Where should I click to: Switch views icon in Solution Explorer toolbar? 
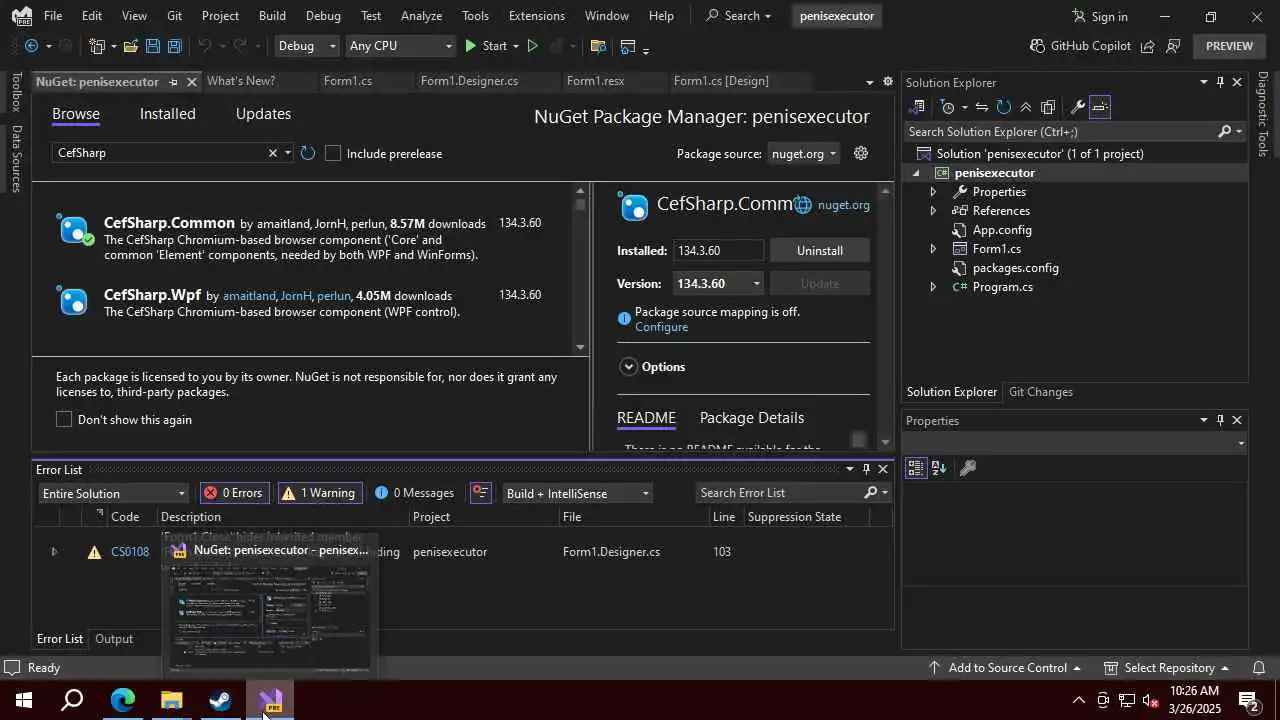point(917,107)
